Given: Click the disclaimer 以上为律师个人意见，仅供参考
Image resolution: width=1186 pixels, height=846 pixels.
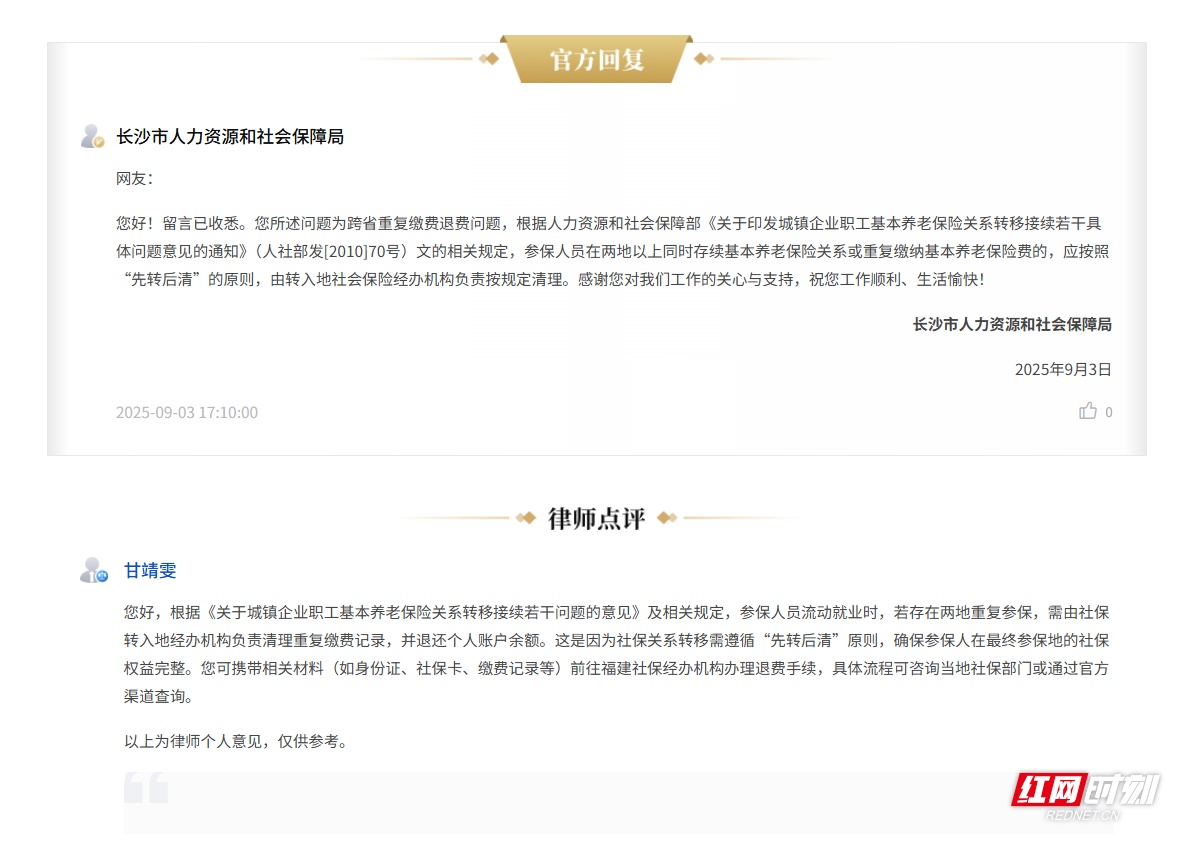Looking at the screenshot, I should (235, 742).
